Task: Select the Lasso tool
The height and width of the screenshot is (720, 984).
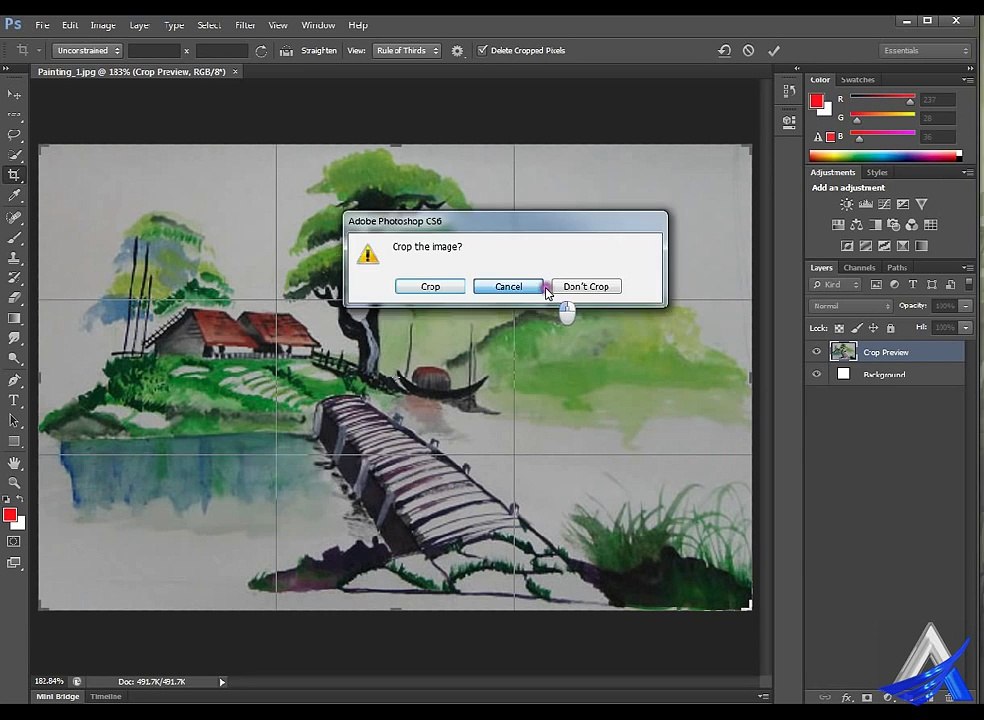Action: pyautogui.click(x=14, y=134)
